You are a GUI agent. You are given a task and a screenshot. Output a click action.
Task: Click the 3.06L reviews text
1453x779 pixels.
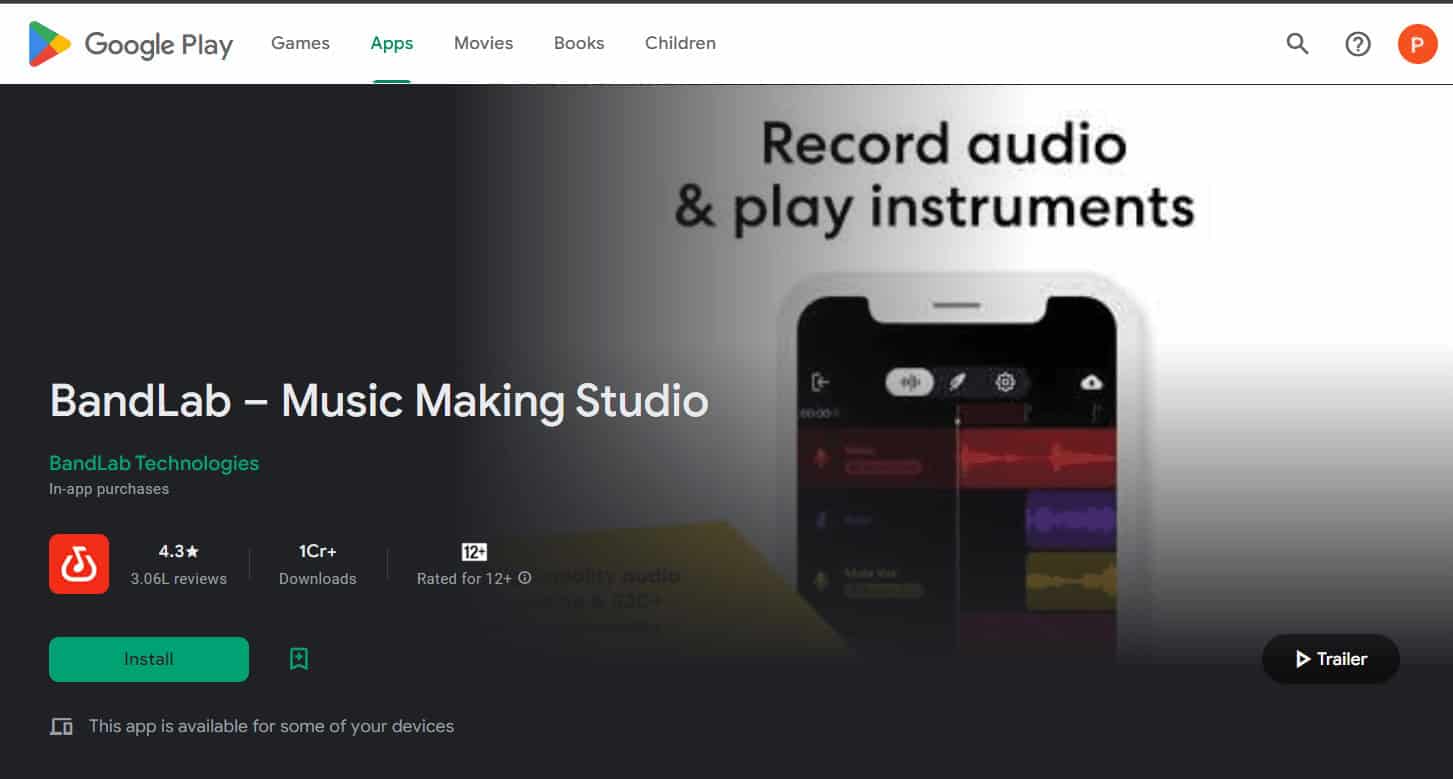[x=179, y=579]
